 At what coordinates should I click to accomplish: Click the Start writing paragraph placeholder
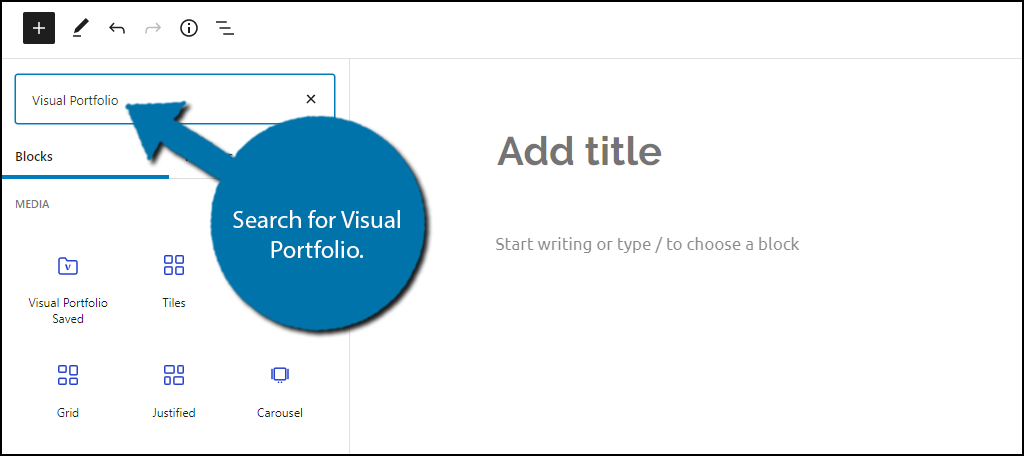(647, 244)
